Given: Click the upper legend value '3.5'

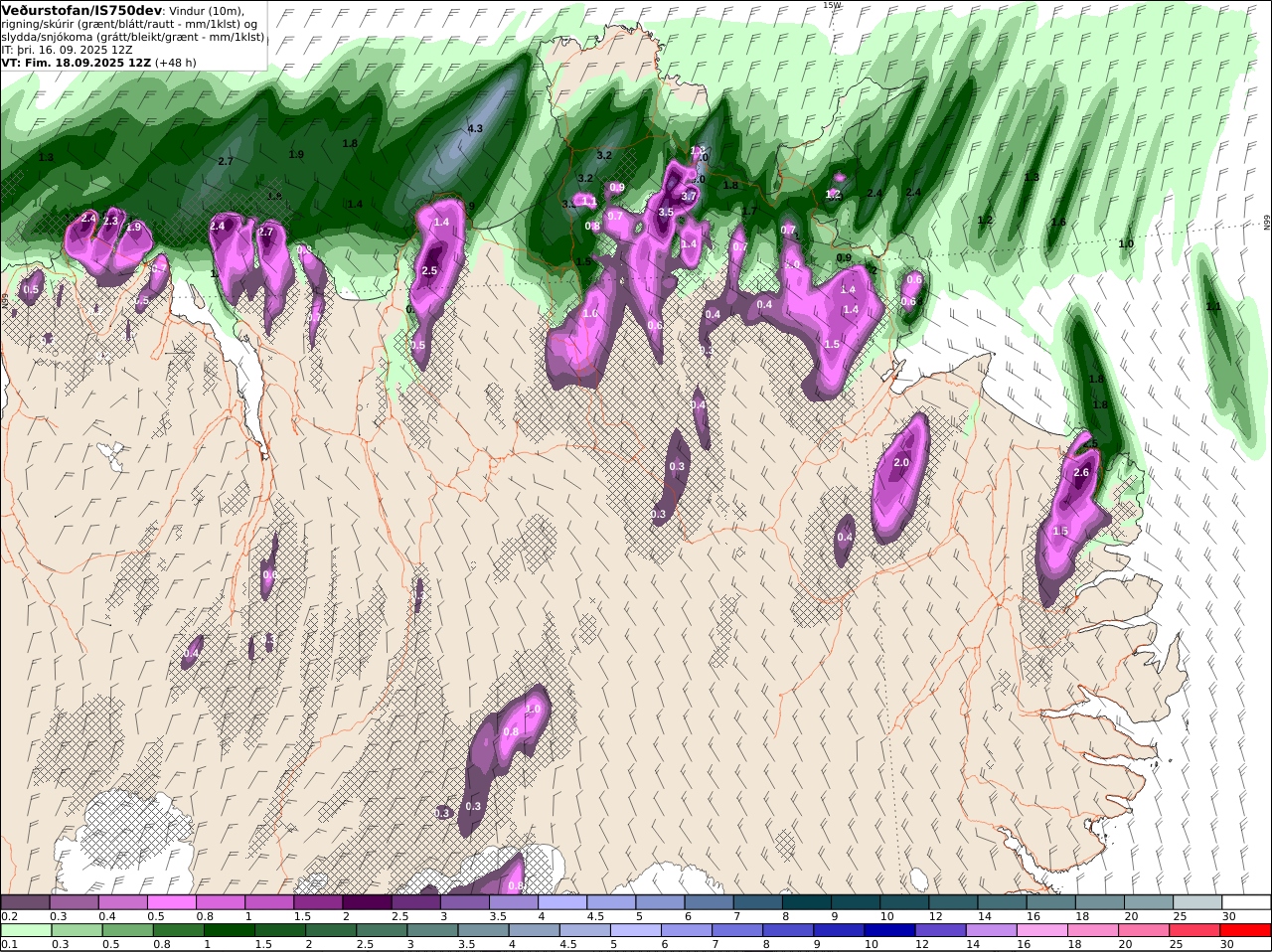Looking at the screenshot, I should click(x=498, y=916).
